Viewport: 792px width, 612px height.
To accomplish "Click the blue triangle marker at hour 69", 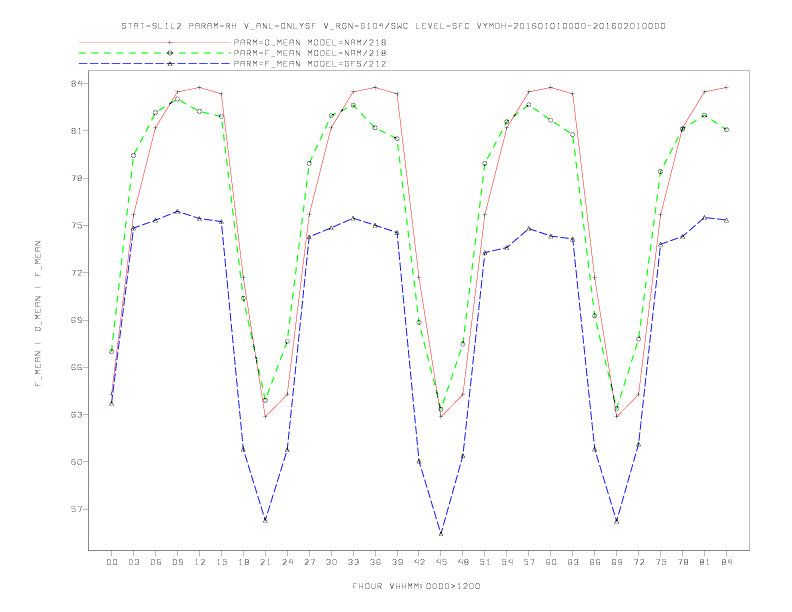I will pyautogui.click(x=617, y=521).
